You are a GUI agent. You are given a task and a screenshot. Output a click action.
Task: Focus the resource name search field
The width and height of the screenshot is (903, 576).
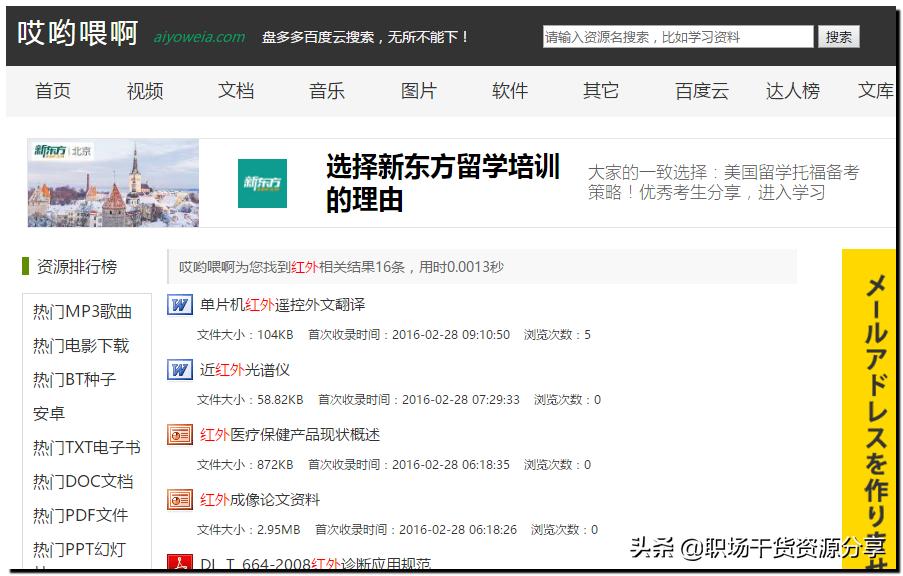[x=678, y=37]
